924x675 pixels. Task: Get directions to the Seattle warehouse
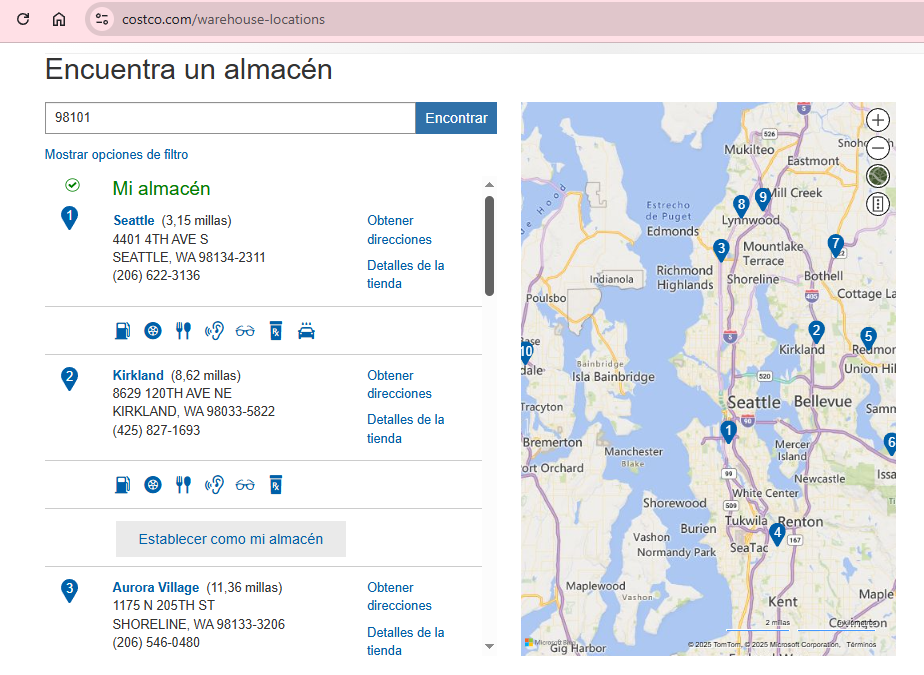(x=399, y=230)
